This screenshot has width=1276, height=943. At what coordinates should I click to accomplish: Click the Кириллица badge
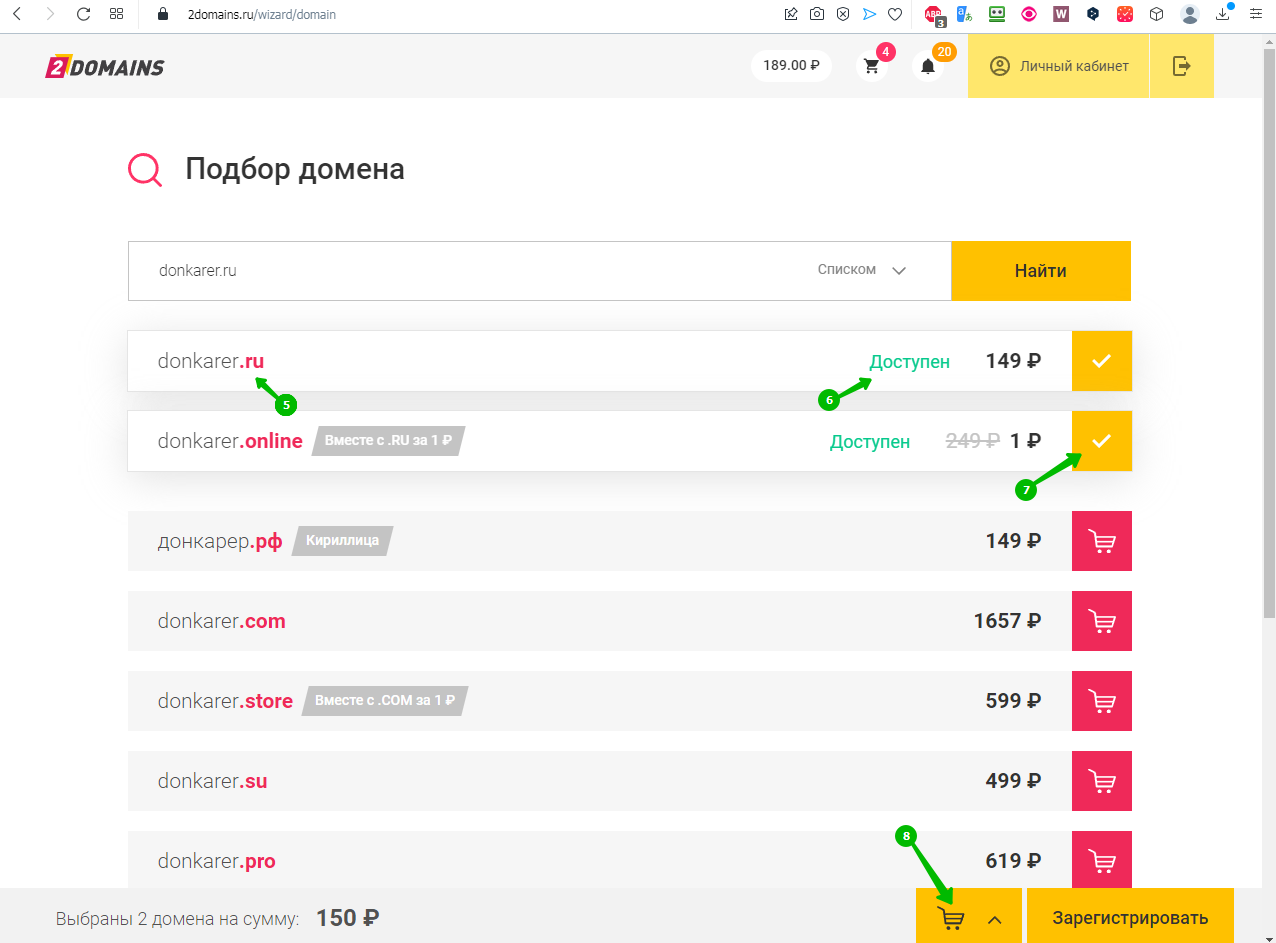click(x=343, y=541)
